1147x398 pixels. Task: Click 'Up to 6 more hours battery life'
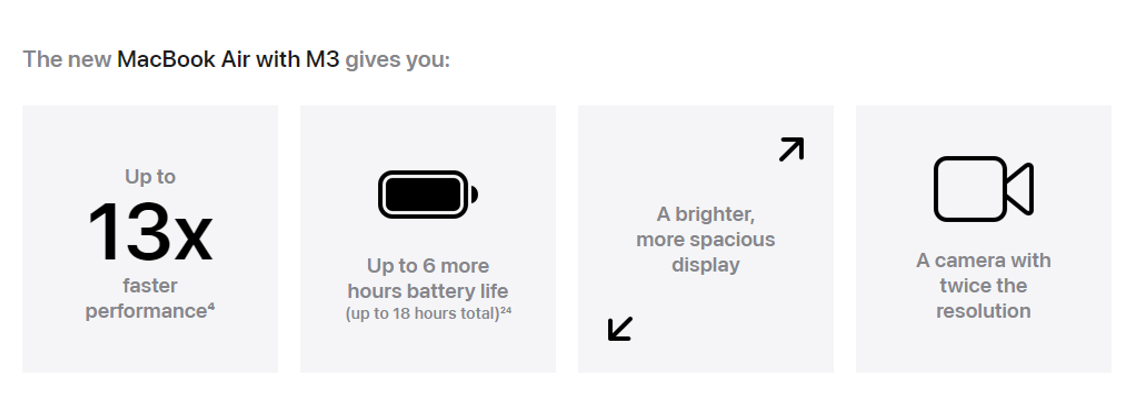click(428, 278)
